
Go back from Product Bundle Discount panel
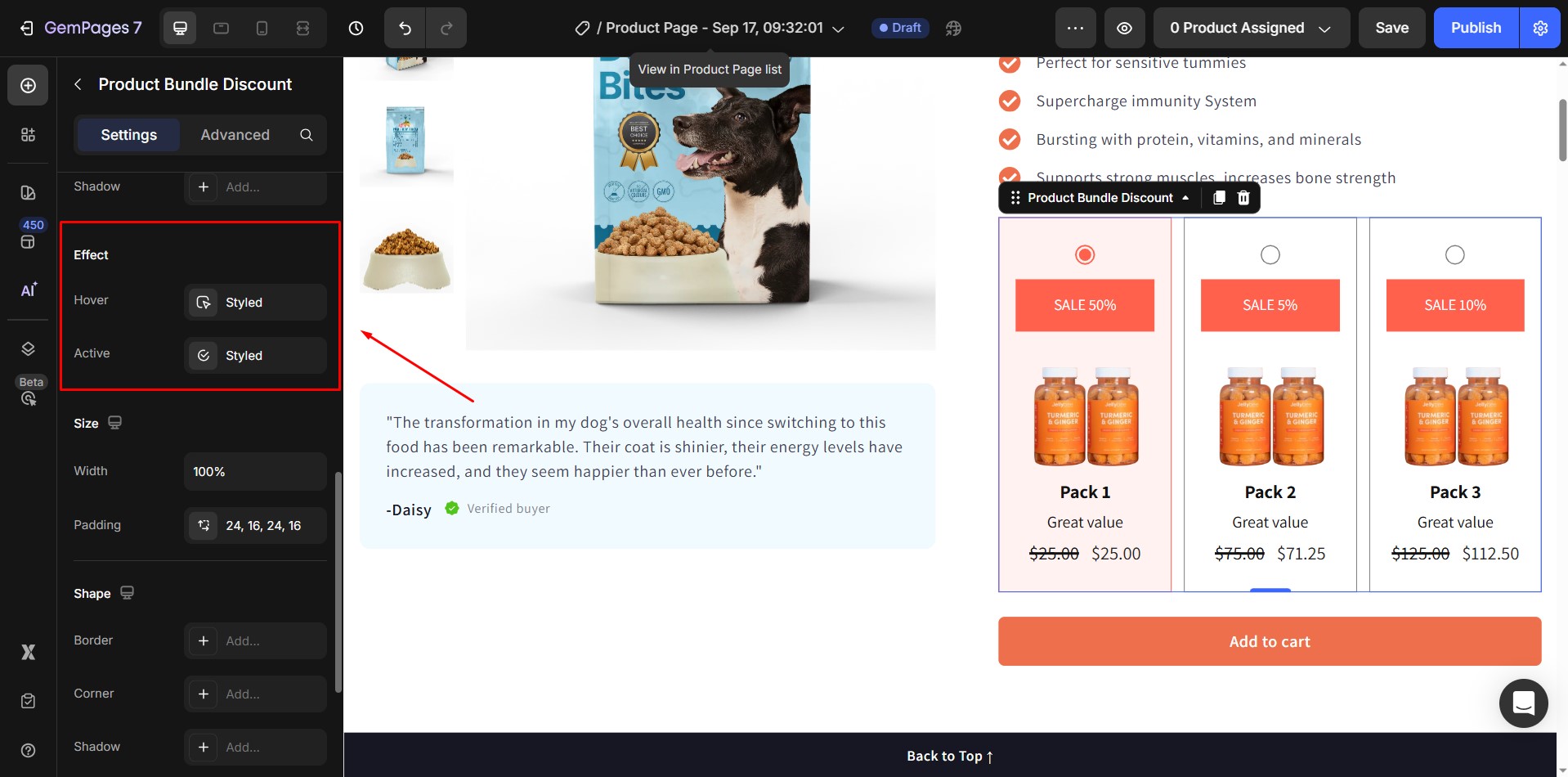click(78, 84)
